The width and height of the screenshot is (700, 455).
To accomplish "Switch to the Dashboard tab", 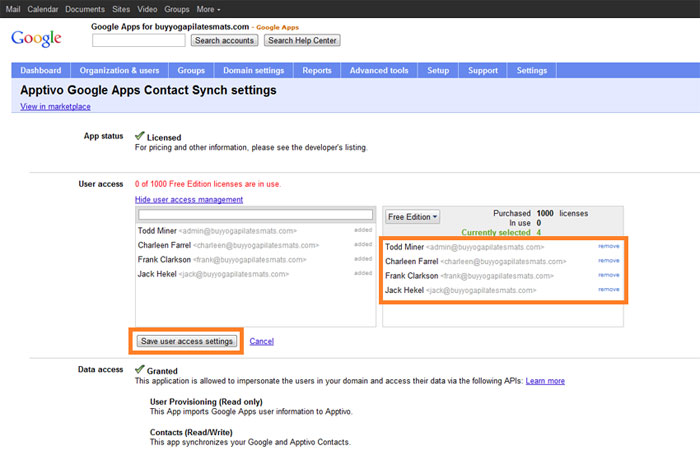I will (40, 71).
